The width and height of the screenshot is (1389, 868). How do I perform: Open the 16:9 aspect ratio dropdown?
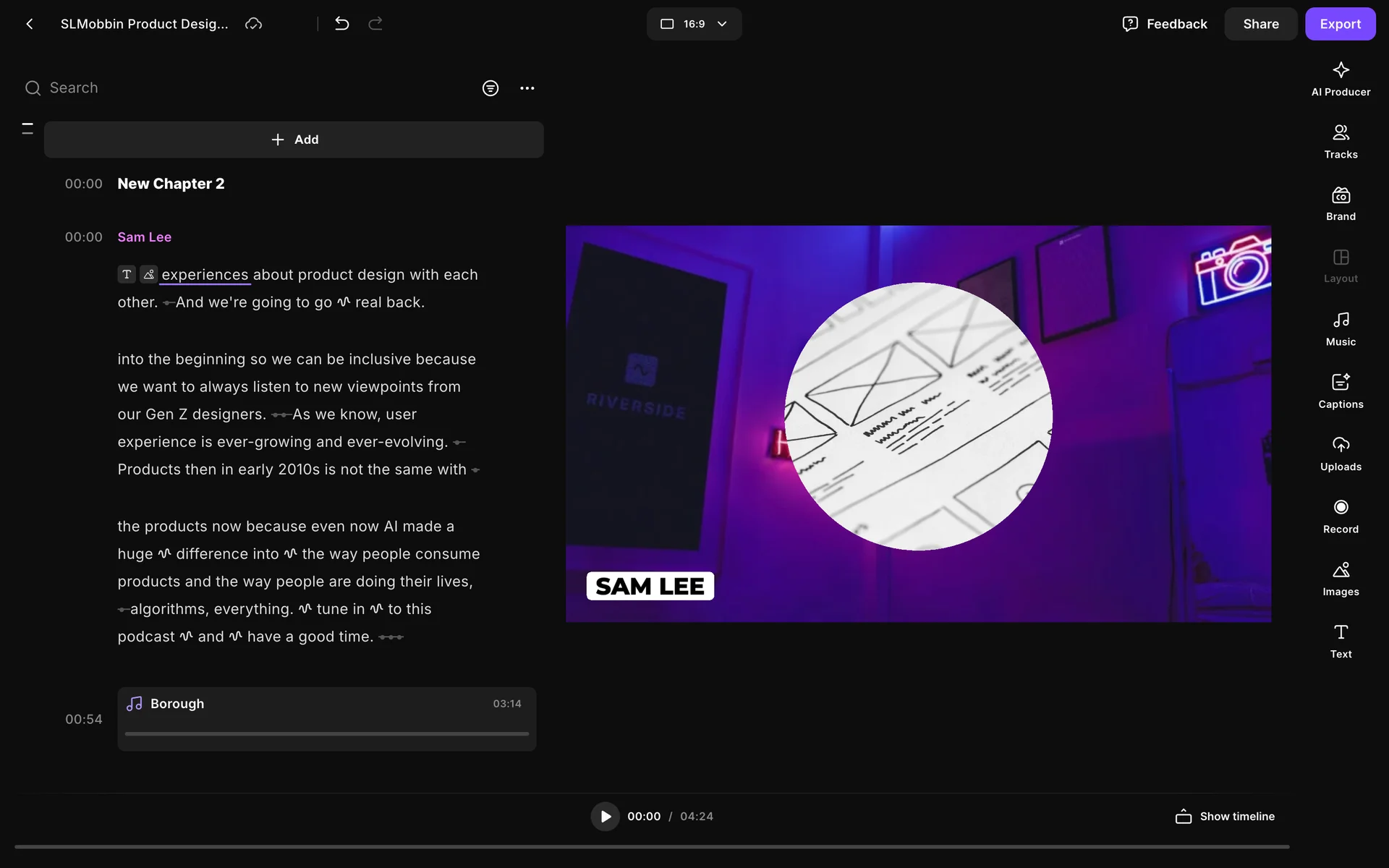pos(693,24)
